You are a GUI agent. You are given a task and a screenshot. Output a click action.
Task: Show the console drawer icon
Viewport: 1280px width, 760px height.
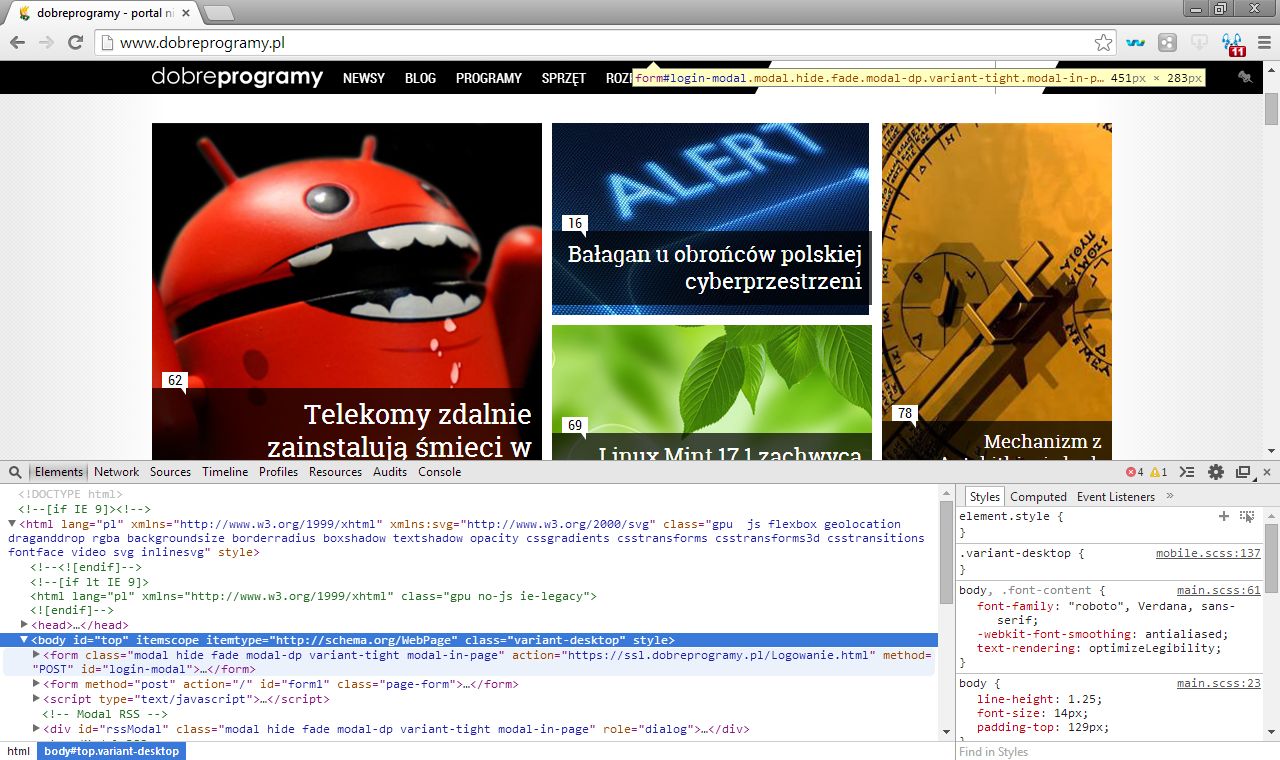(1187, 472)
